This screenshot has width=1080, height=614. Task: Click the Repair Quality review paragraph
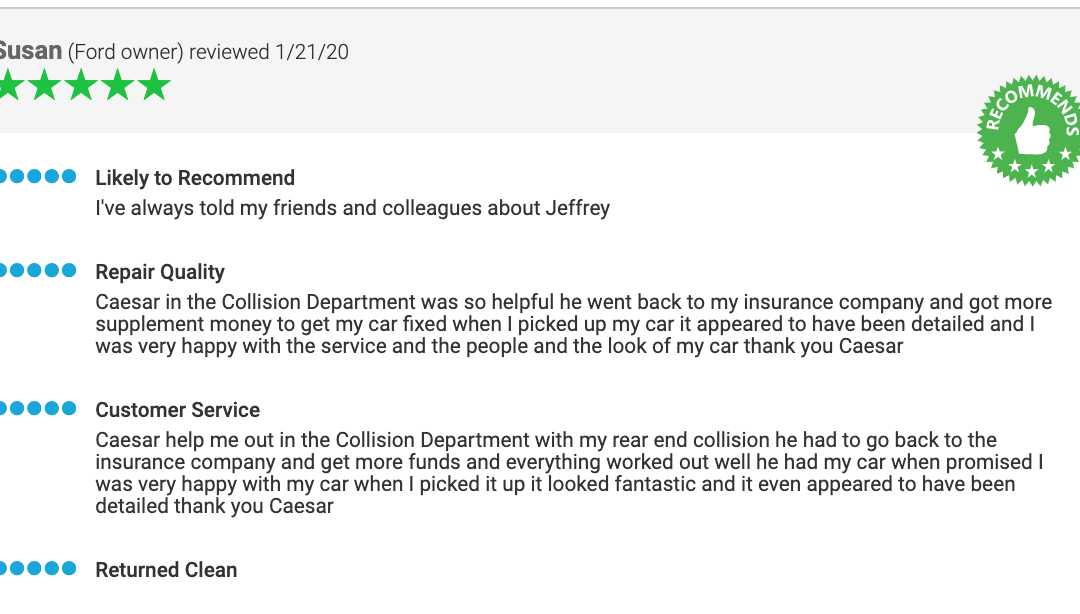coord(574,324)
